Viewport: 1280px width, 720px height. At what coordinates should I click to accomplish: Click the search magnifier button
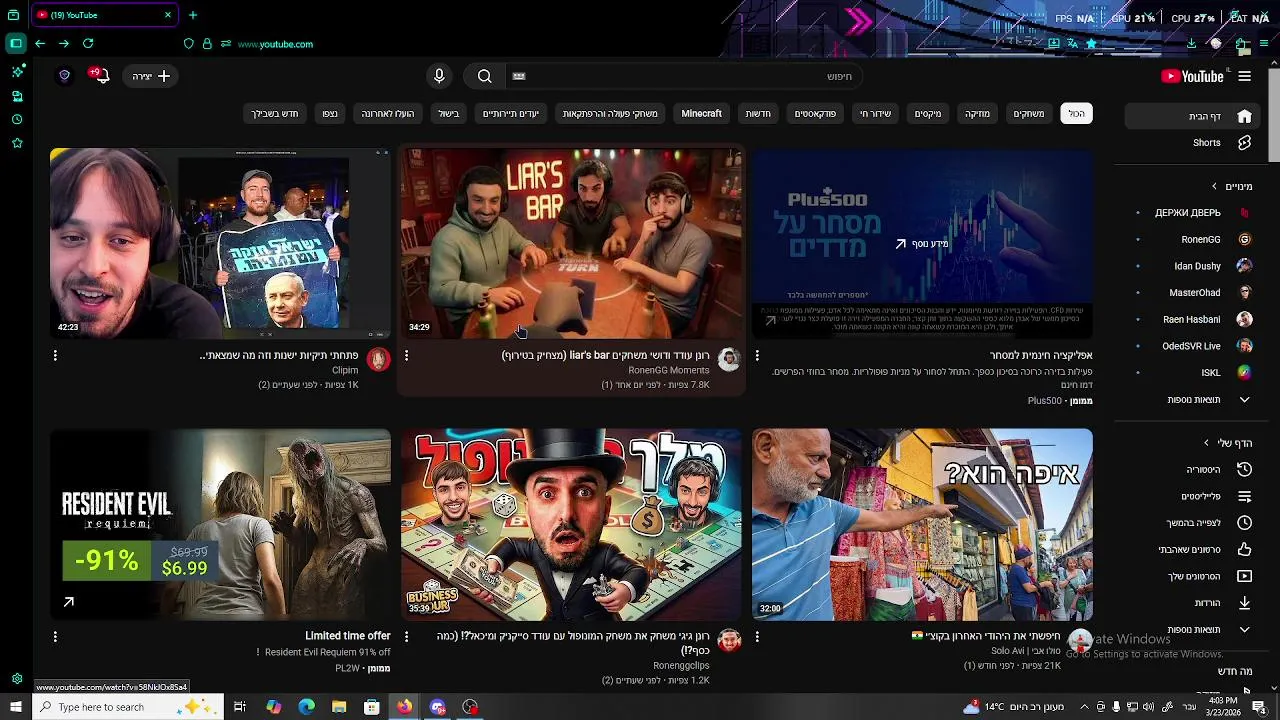point(484,76)
